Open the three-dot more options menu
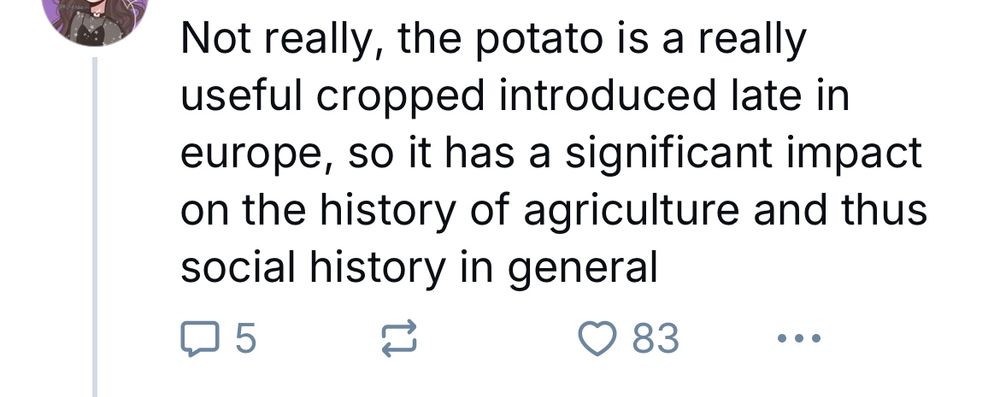 point(799,338)
